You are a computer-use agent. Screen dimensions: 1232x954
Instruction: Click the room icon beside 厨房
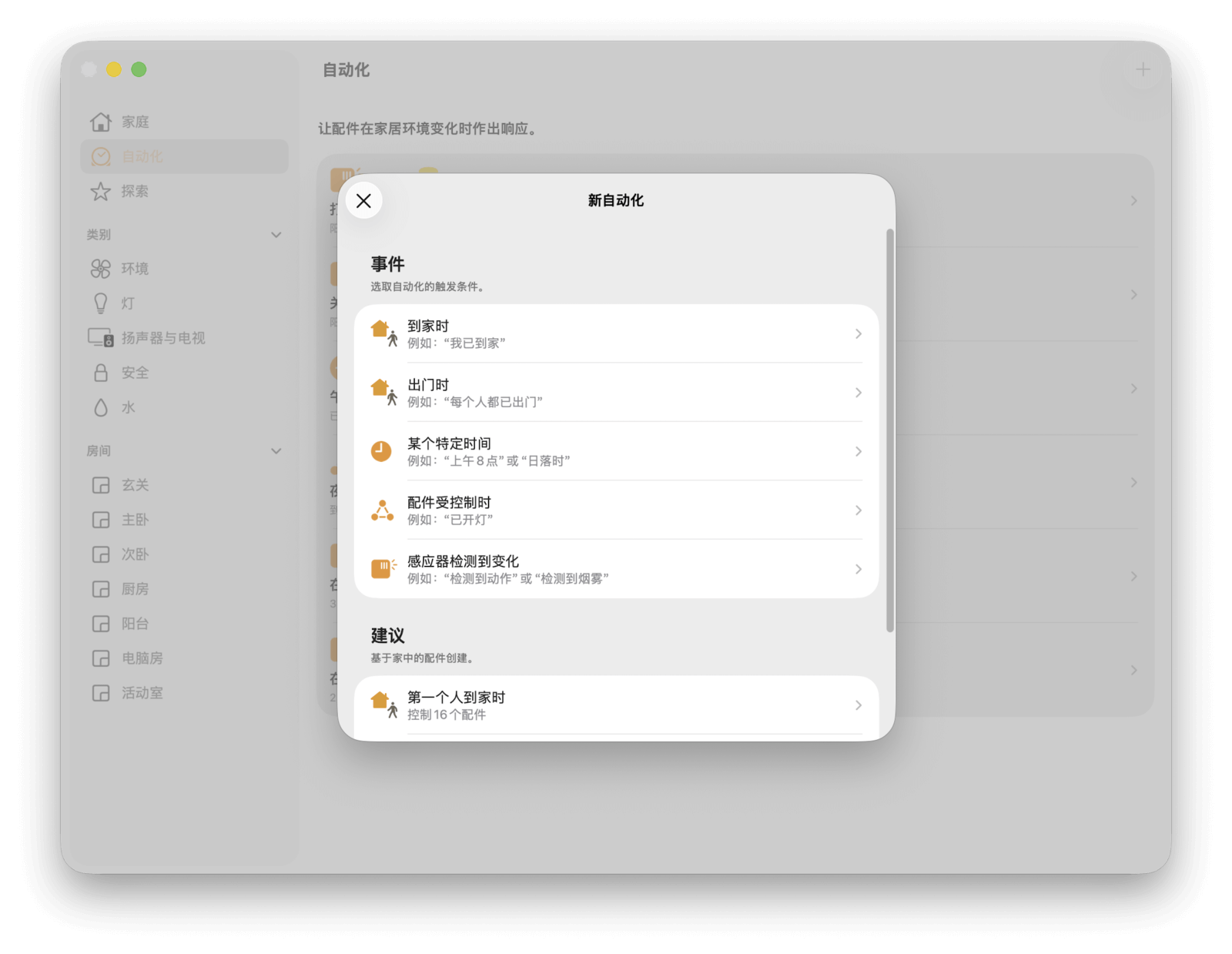(x=101, y=589)
